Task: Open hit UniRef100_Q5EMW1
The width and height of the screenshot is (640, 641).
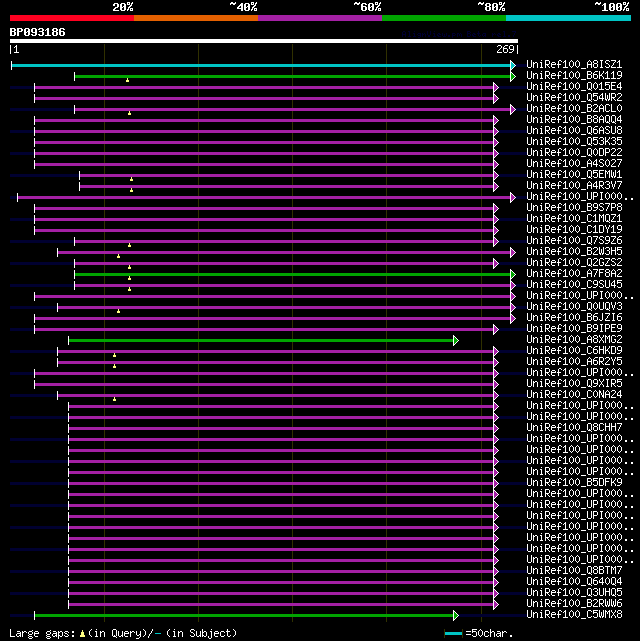Action: tap(574, 175)
